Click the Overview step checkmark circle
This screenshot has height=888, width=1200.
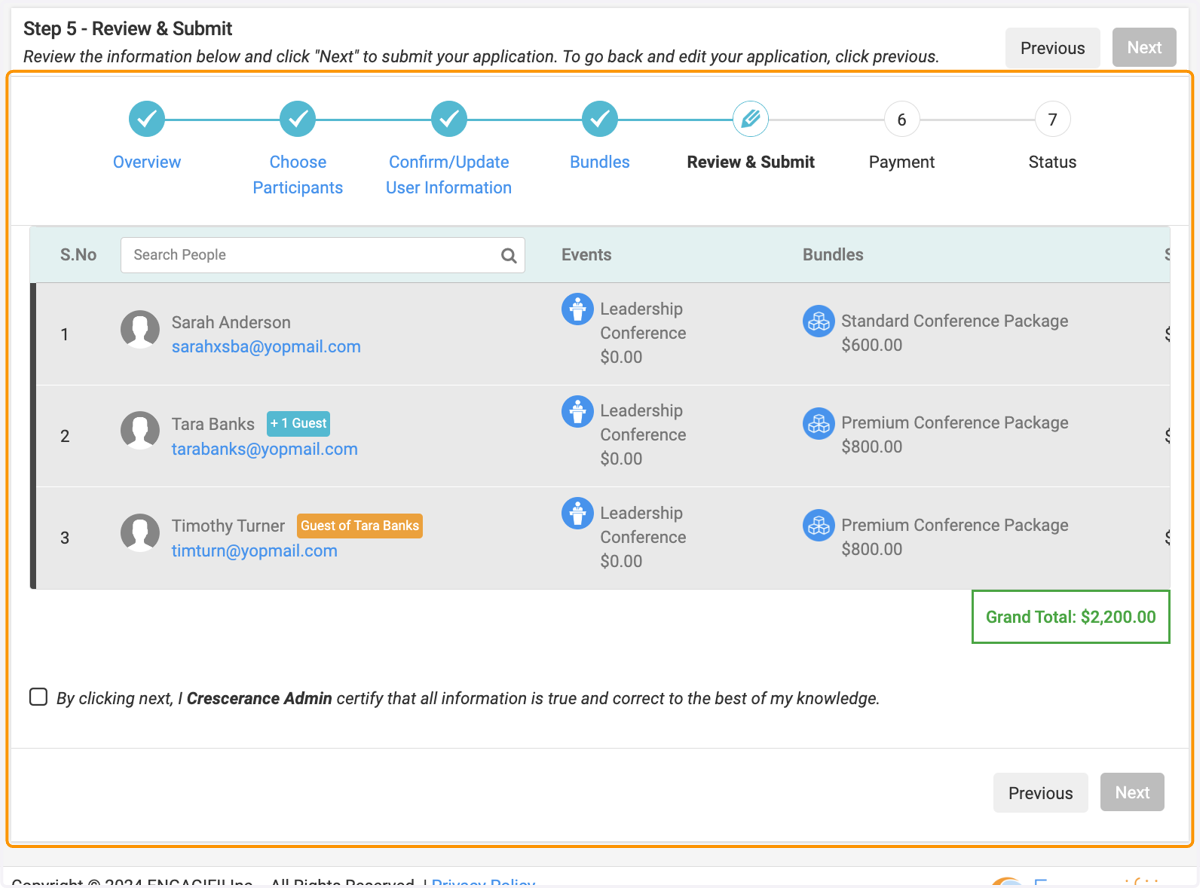(x=147, y=119)
